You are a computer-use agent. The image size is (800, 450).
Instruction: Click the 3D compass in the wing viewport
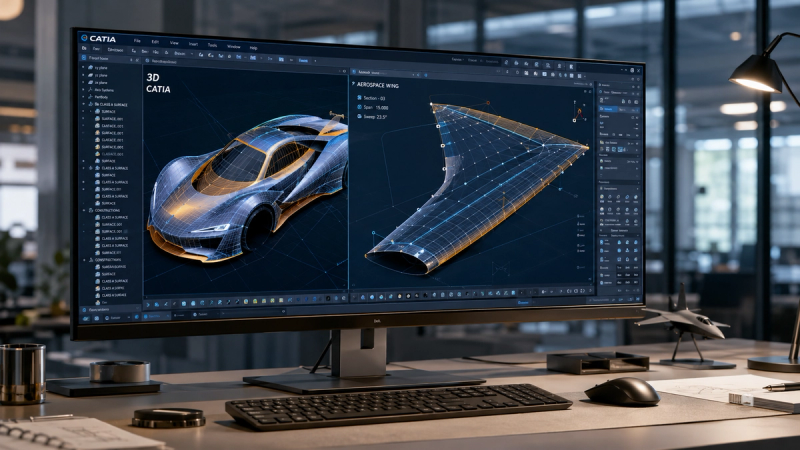coord(579,112)
